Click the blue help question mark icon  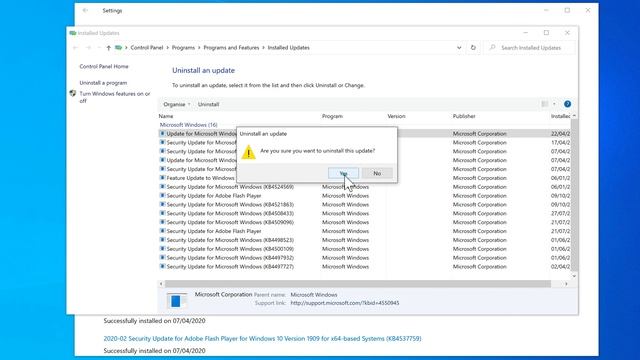567,104
